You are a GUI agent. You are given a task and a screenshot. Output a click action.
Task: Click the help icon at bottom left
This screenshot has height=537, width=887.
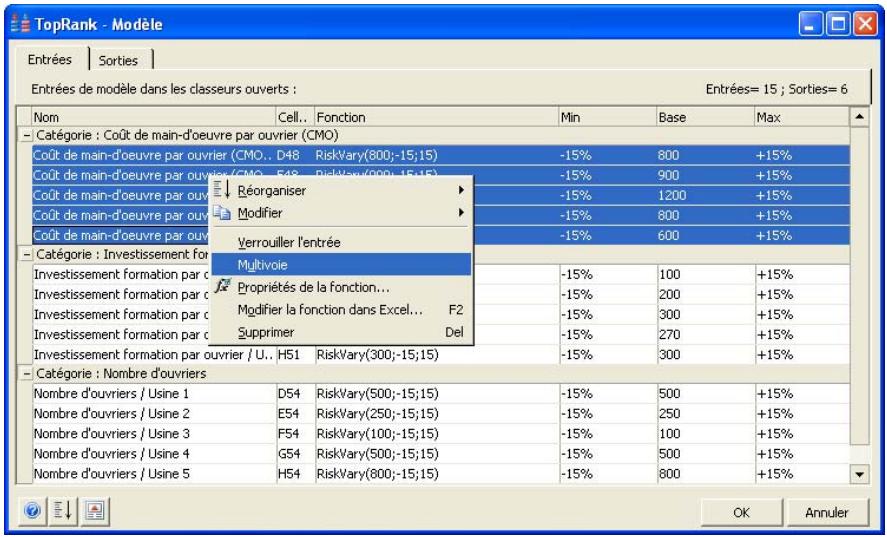[x=33, y=511]
